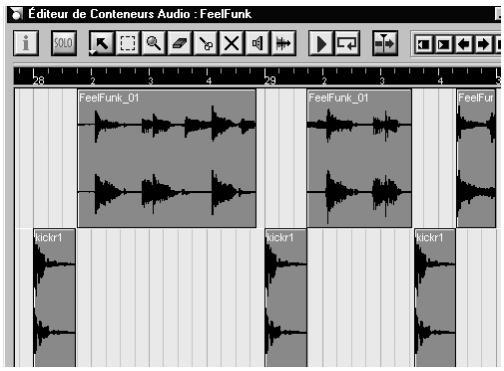The height and width of the screenshot is (371, 504).
Task: Choose the dashed range selection tool
Action: 128,43
